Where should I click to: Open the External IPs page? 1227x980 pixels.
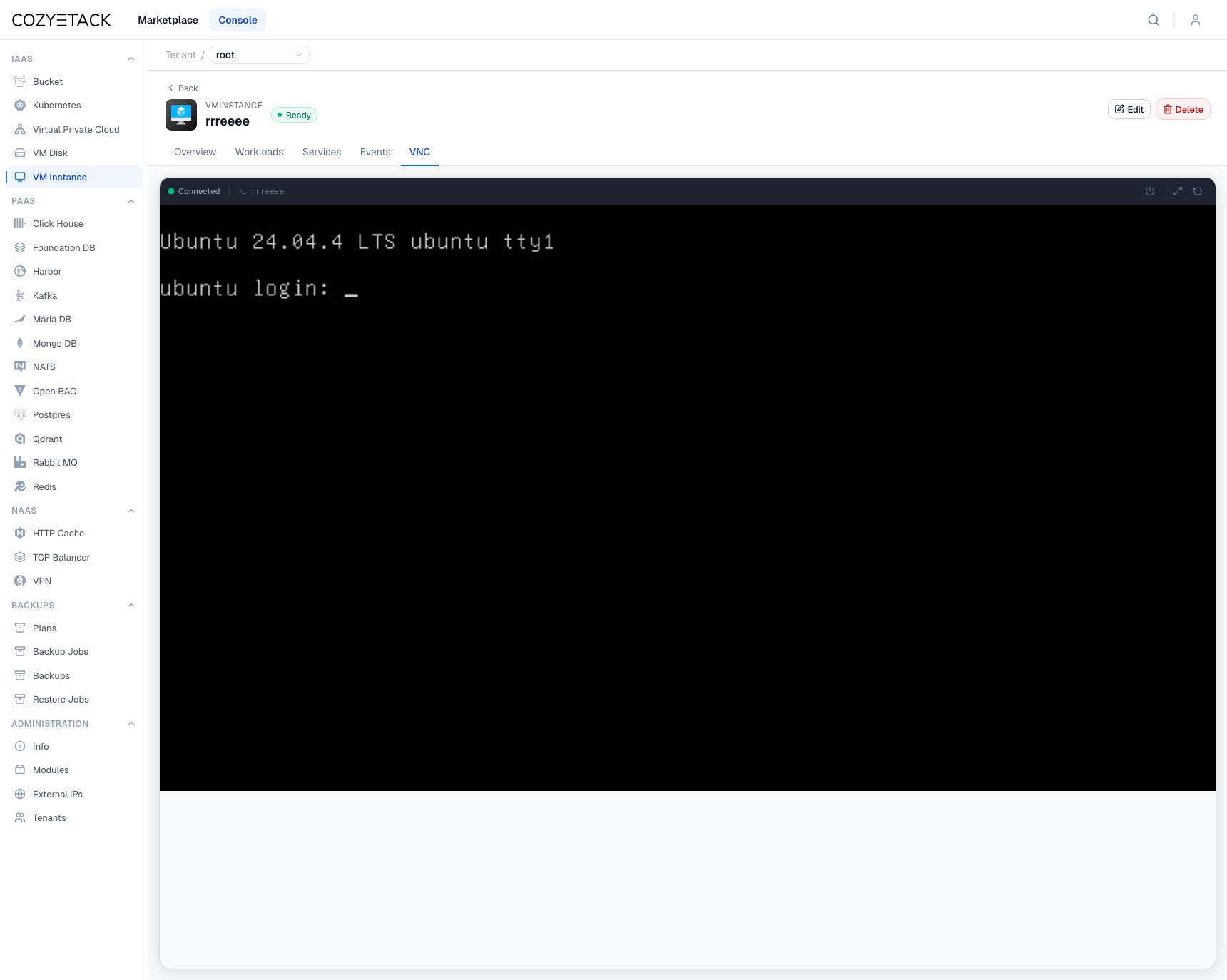pyautogui.click(x=58, y=794)
